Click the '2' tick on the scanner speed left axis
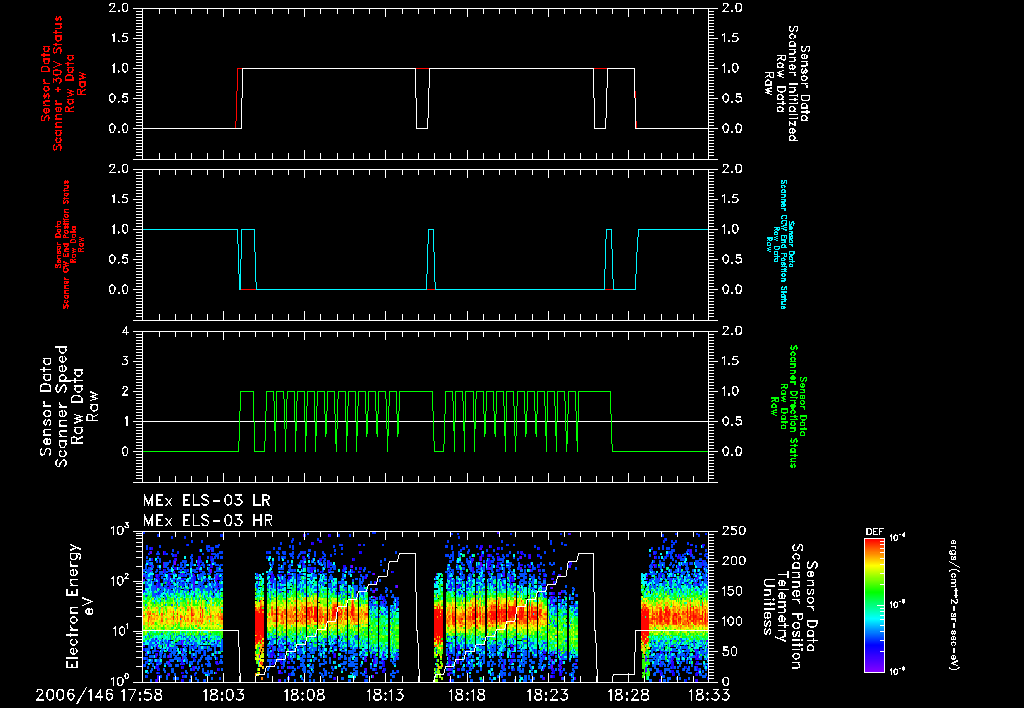Viewport: 1024px width, 708px height. [125, 391]
